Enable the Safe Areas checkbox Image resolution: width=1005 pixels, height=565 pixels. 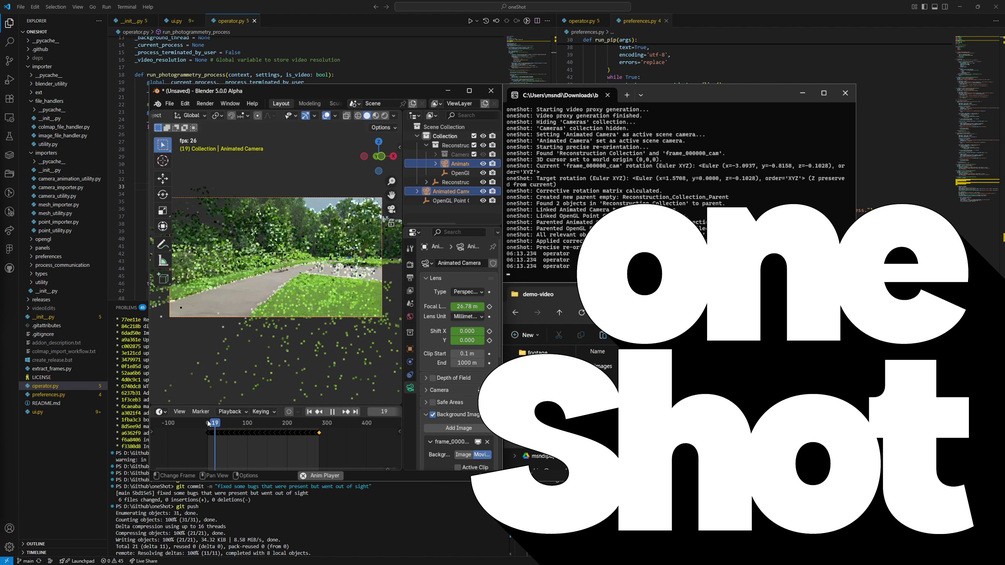[433, 402]
